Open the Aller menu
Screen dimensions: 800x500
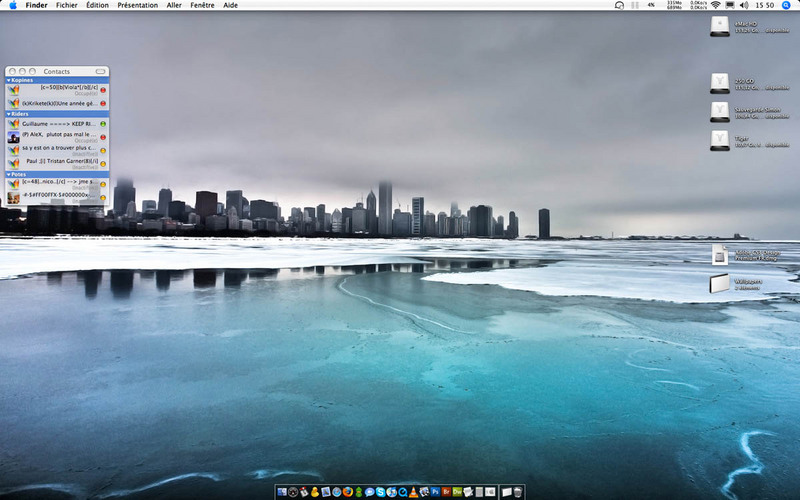174,5
